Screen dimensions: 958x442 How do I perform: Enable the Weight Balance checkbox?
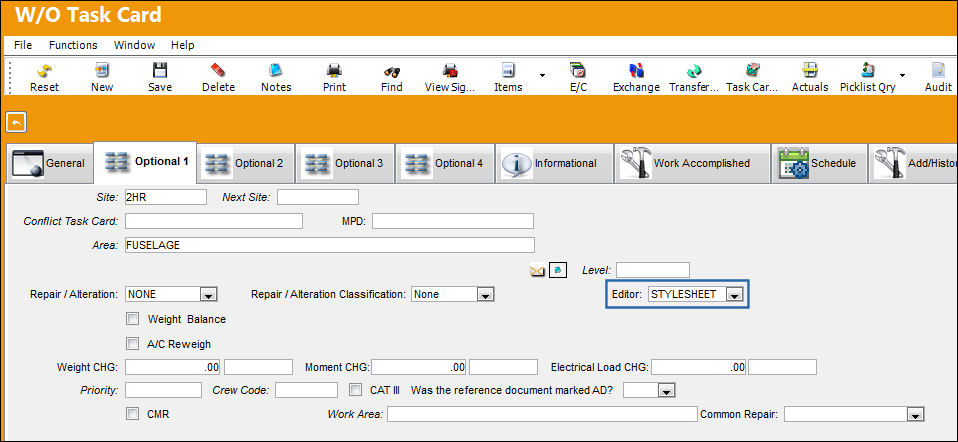(132, 319)
